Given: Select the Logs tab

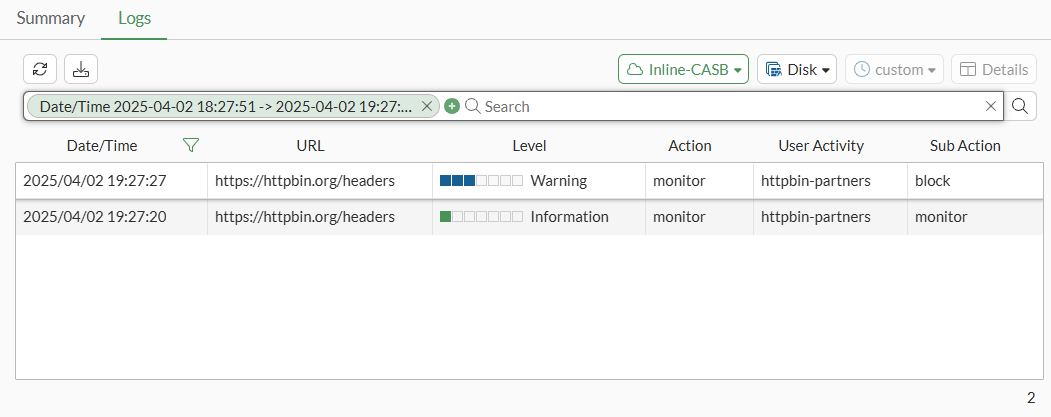Looking at the screenshot, I should pos(134,18).
